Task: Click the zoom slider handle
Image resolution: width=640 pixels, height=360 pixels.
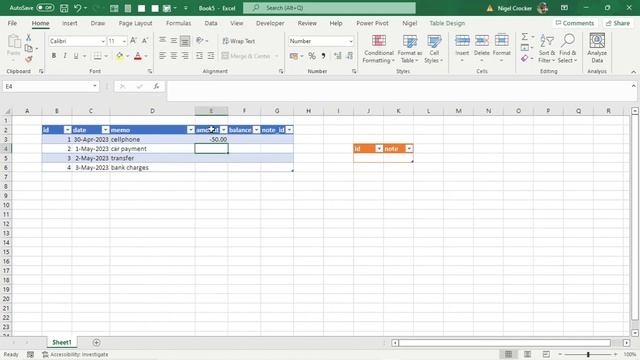Action: [588, 354]
